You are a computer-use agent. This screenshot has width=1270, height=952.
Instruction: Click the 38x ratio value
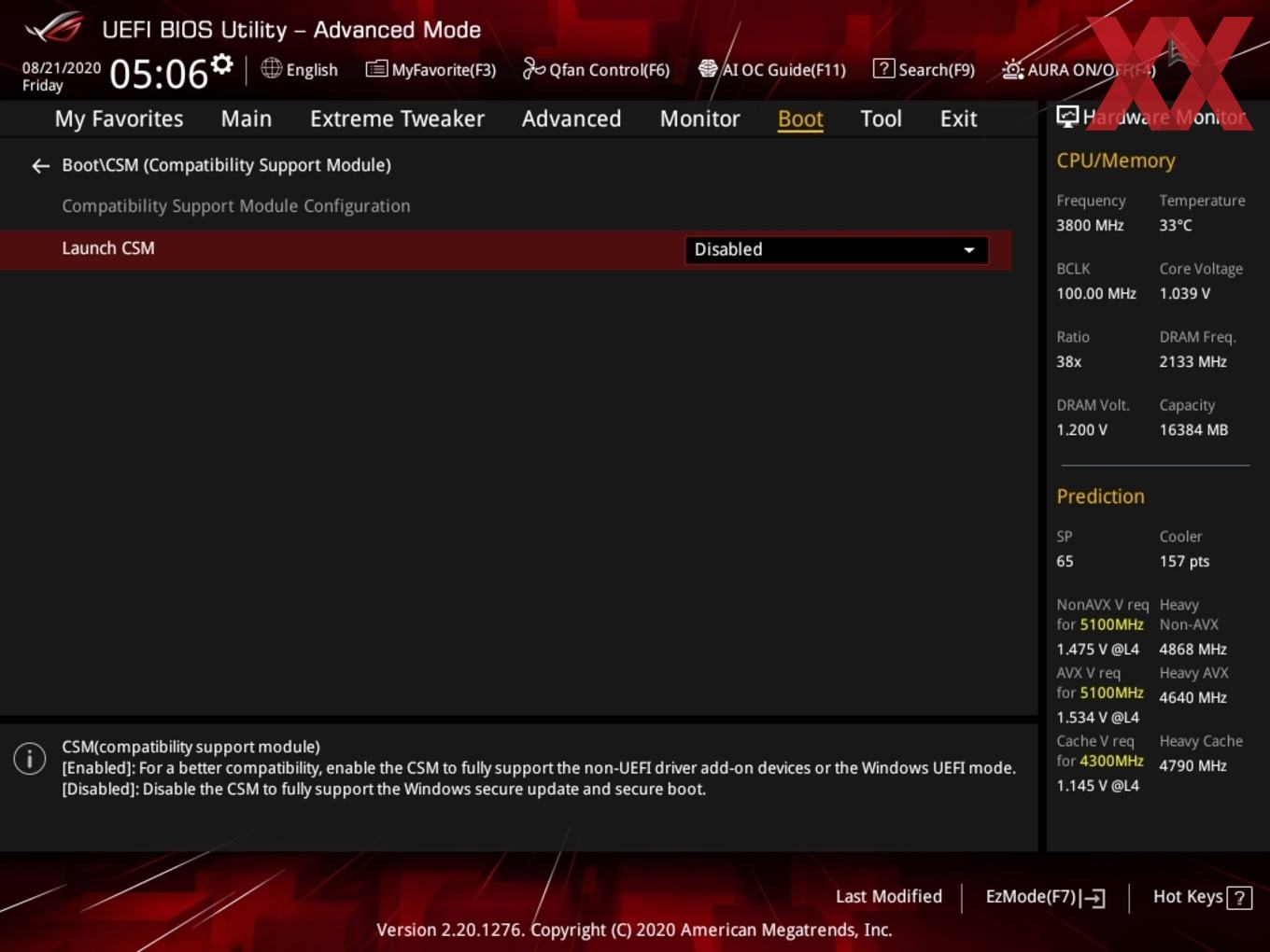click(x=1069, y=361)
